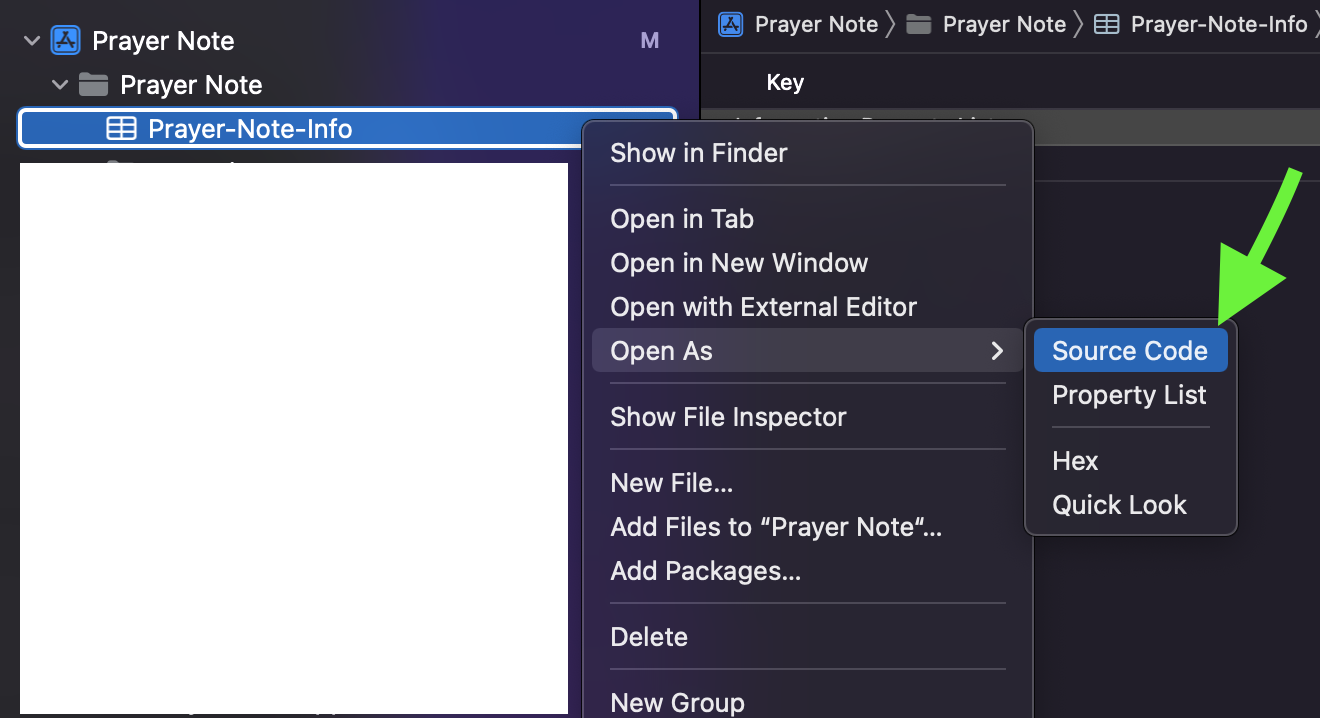The width and height of the screenshot is (1320, 718).
Task: Click Prayer Note folder in breadcrumb
Action: (x=1004, y=24)
